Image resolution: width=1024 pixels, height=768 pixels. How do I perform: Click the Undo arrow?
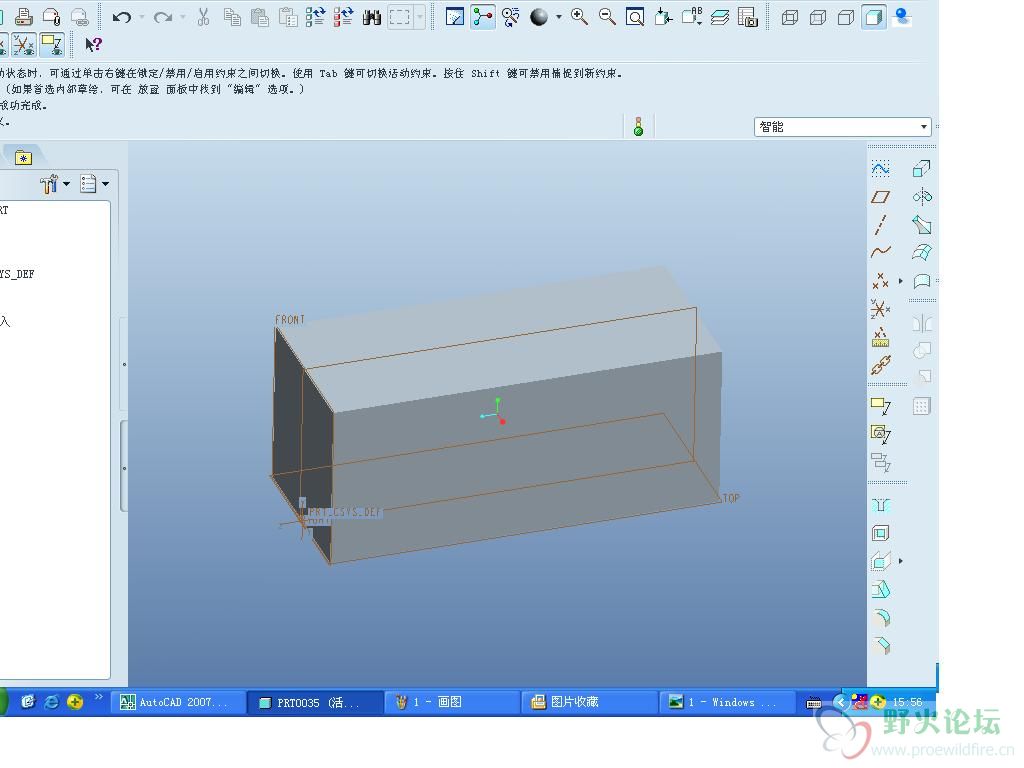tap(121, 17)
